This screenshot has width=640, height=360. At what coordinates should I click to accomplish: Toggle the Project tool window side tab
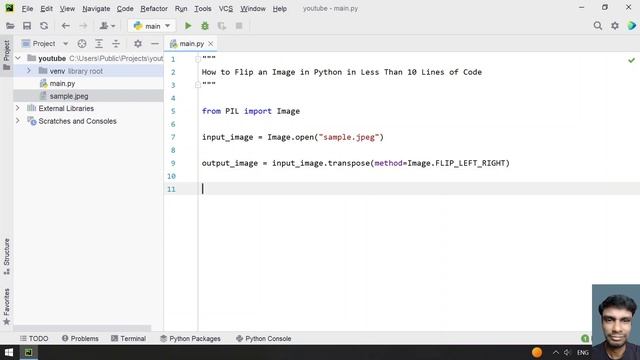click(x=7, y=55)
